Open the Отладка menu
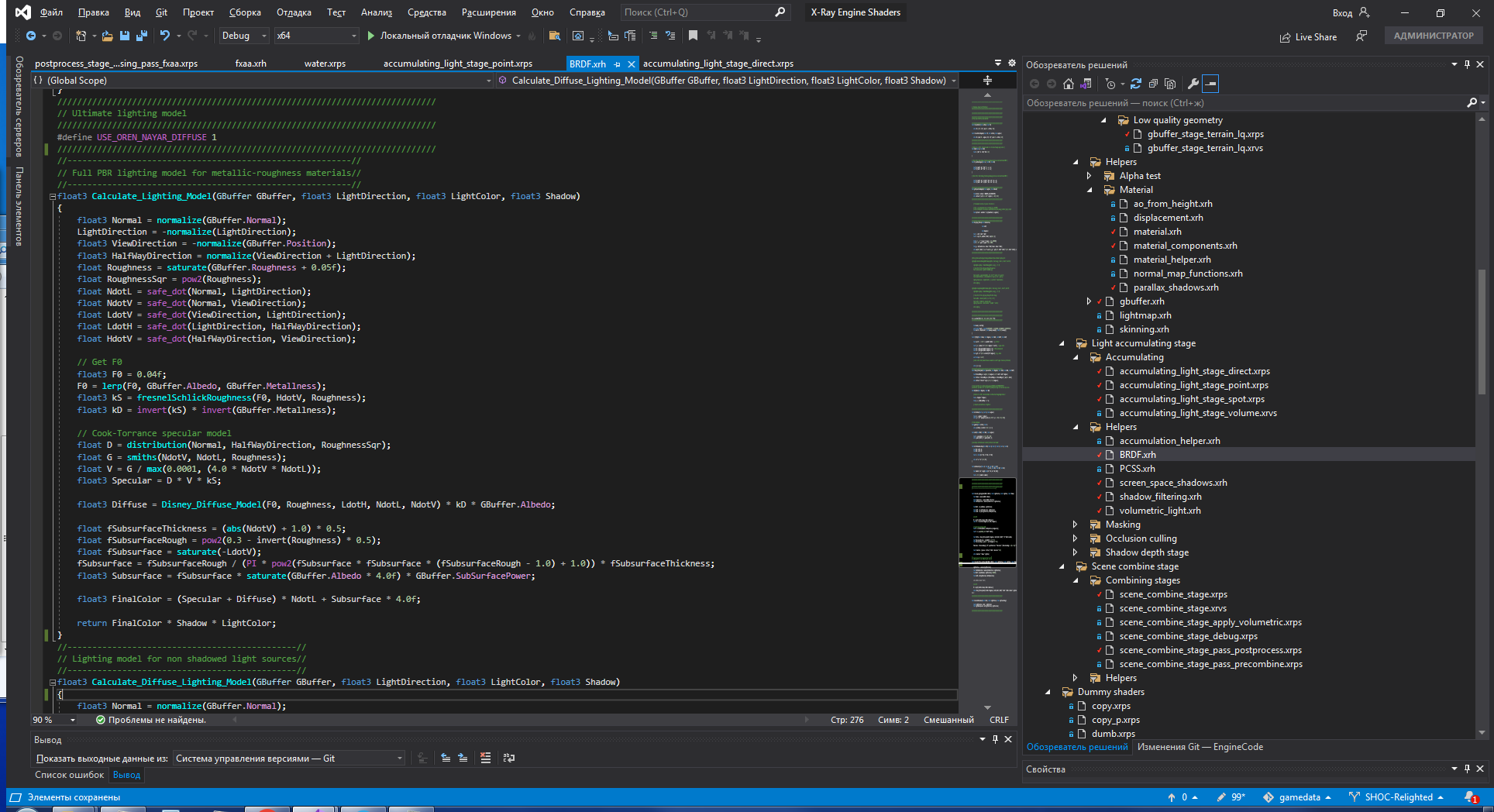 pyautogui.click(x=294, y=12)
